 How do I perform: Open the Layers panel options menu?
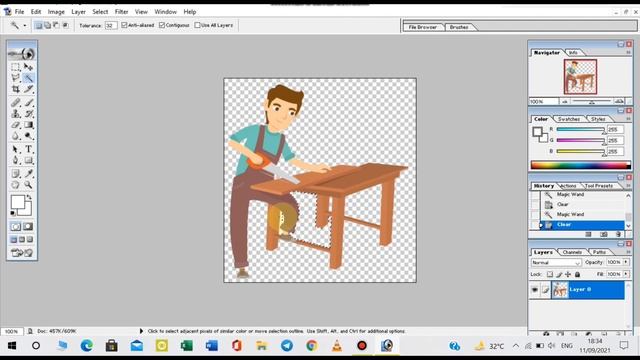click(629, 252)
